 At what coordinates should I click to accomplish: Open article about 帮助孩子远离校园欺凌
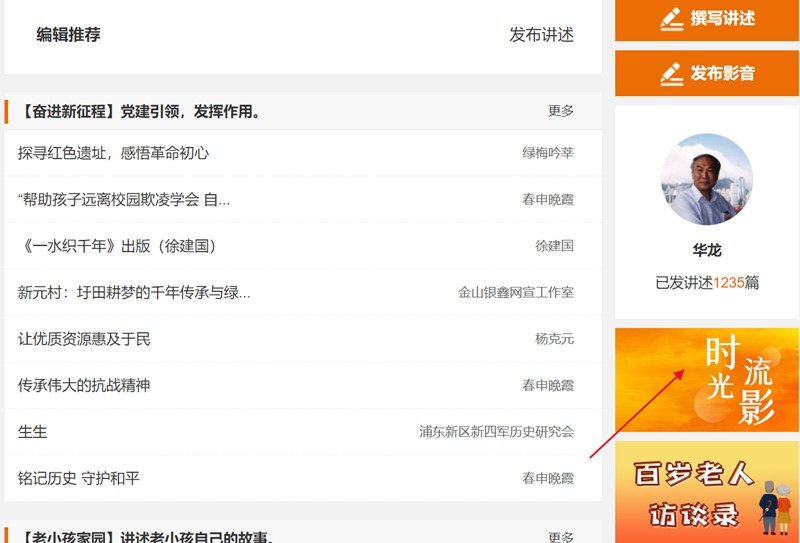click(x=124, y=200)
